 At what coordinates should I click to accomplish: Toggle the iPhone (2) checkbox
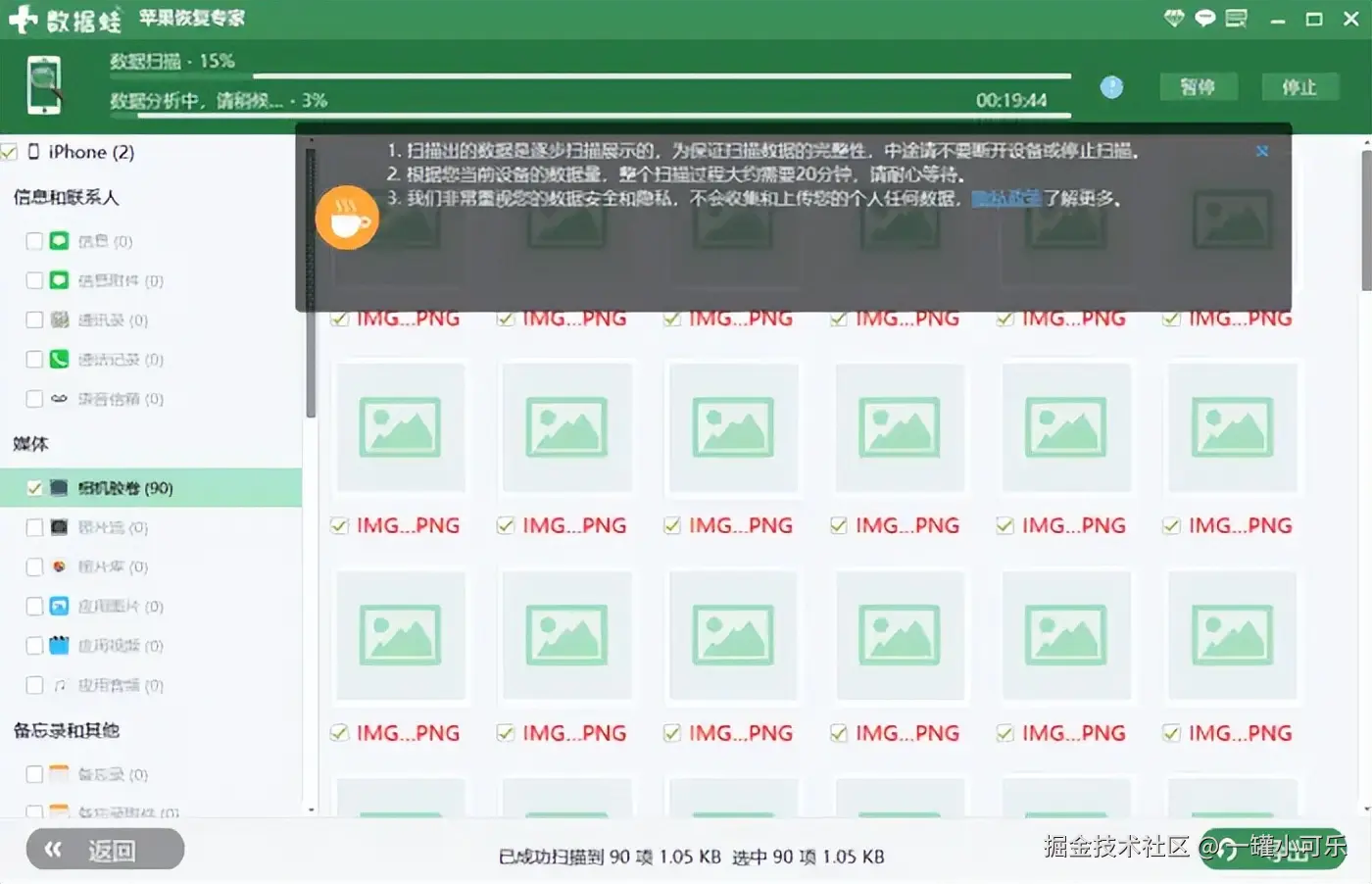(x=10, y=152)
